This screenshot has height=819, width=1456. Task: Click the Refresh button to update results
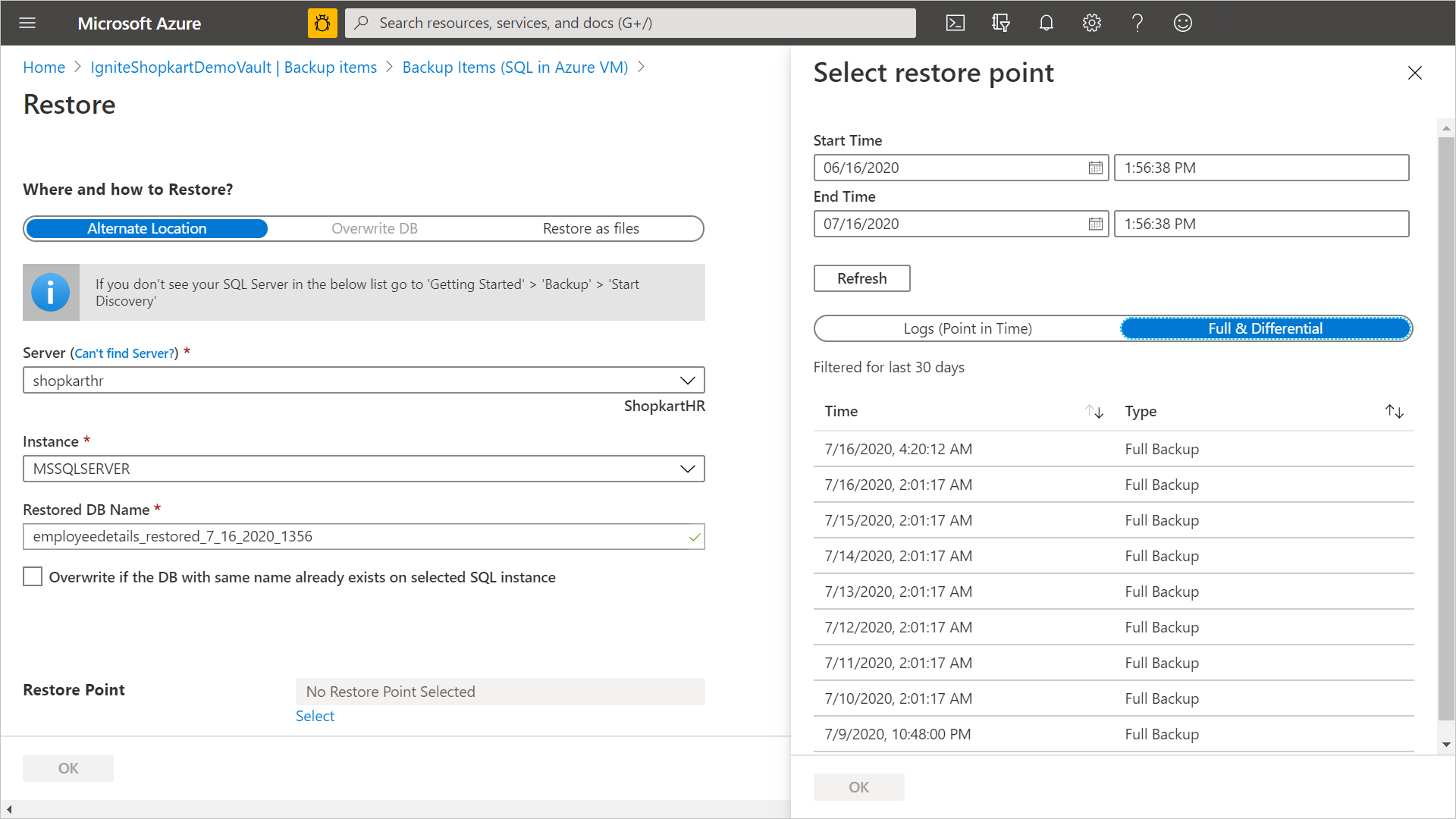[x=861, y=277]
